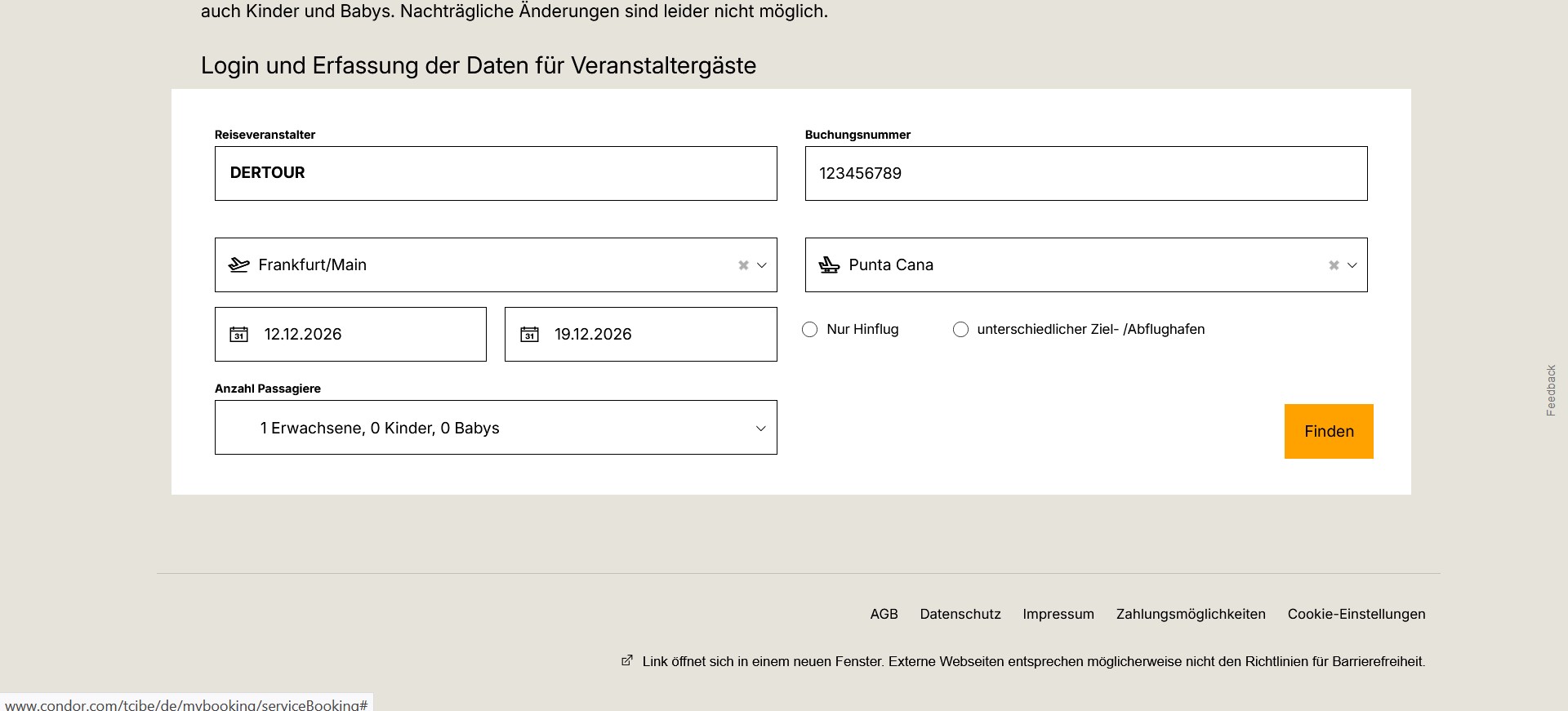1568x711 pixels.
Task: Open the vertical Feedback tab
Action: pos(1550,390)
